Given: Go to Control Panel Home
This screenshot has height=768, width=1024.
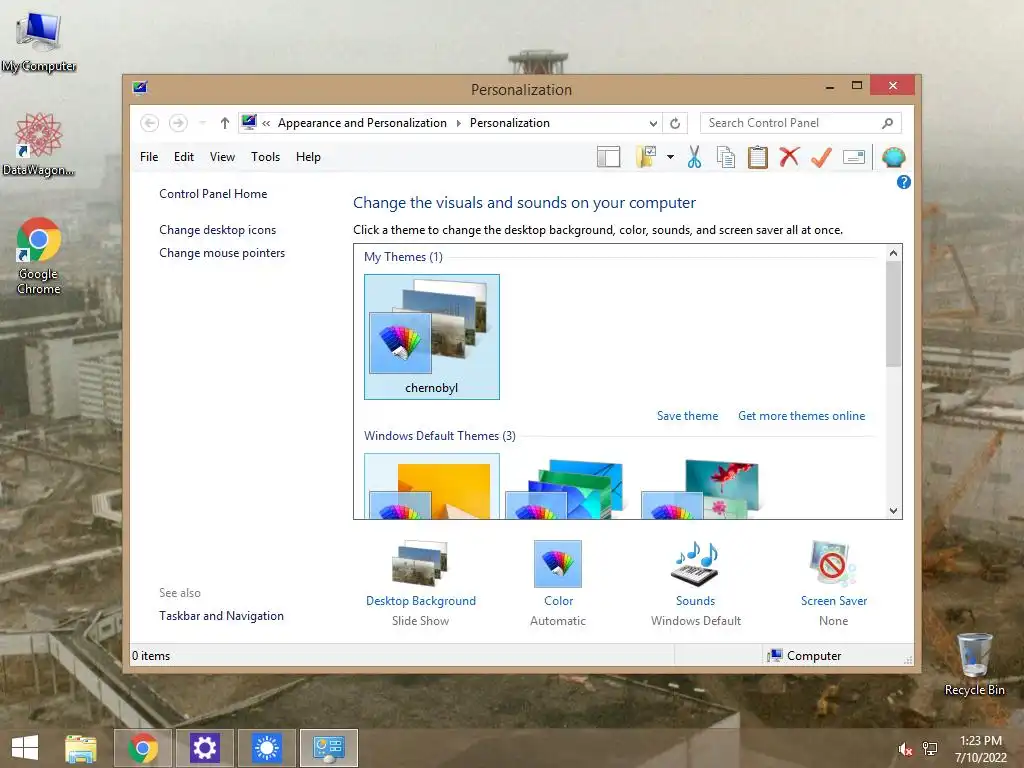Looking at the screenshot, I should 213,194.
